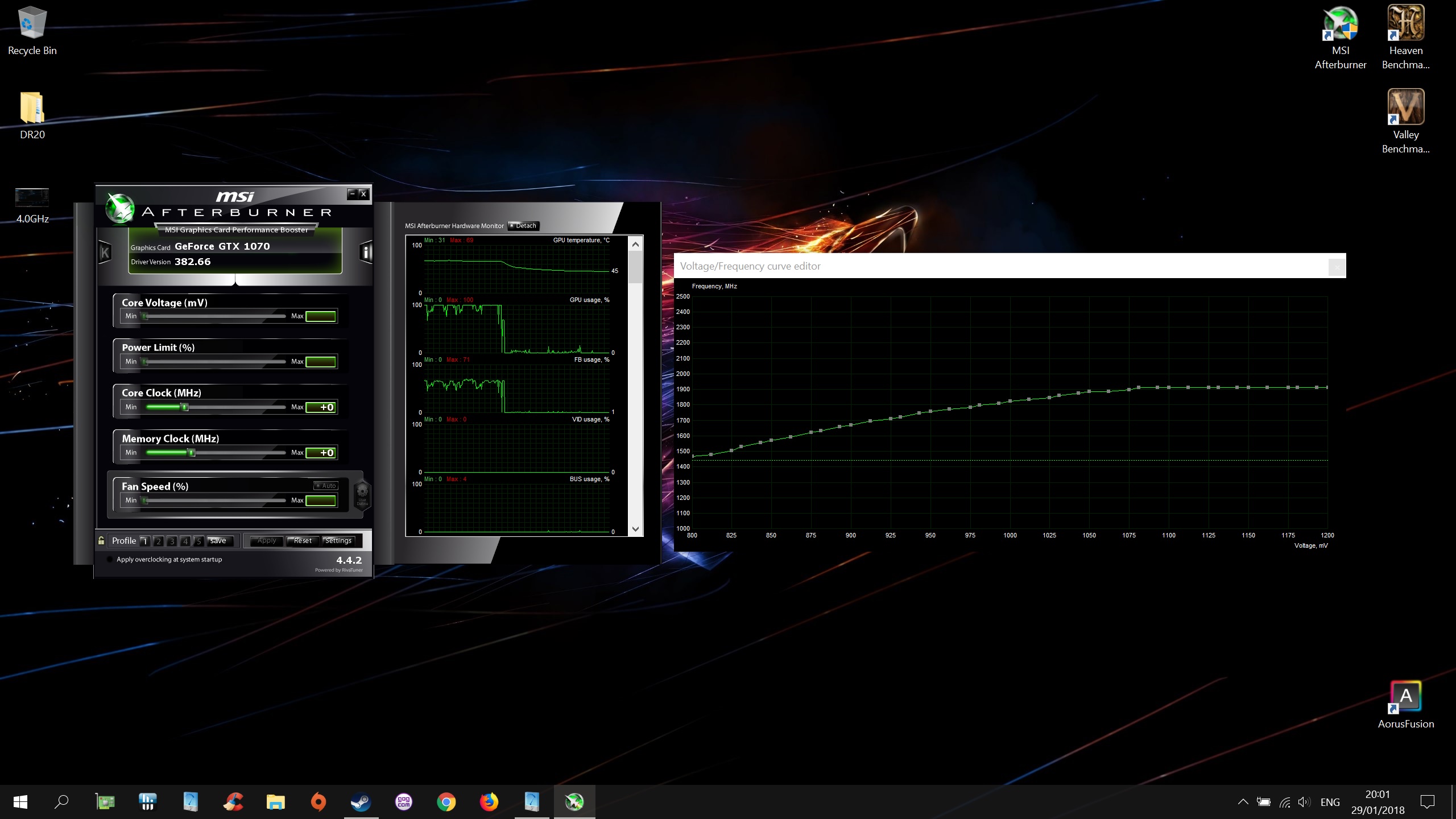Click the Fan Speed value field
Image resolution: width=1456 pixels, height=819 pixels.
321,500
